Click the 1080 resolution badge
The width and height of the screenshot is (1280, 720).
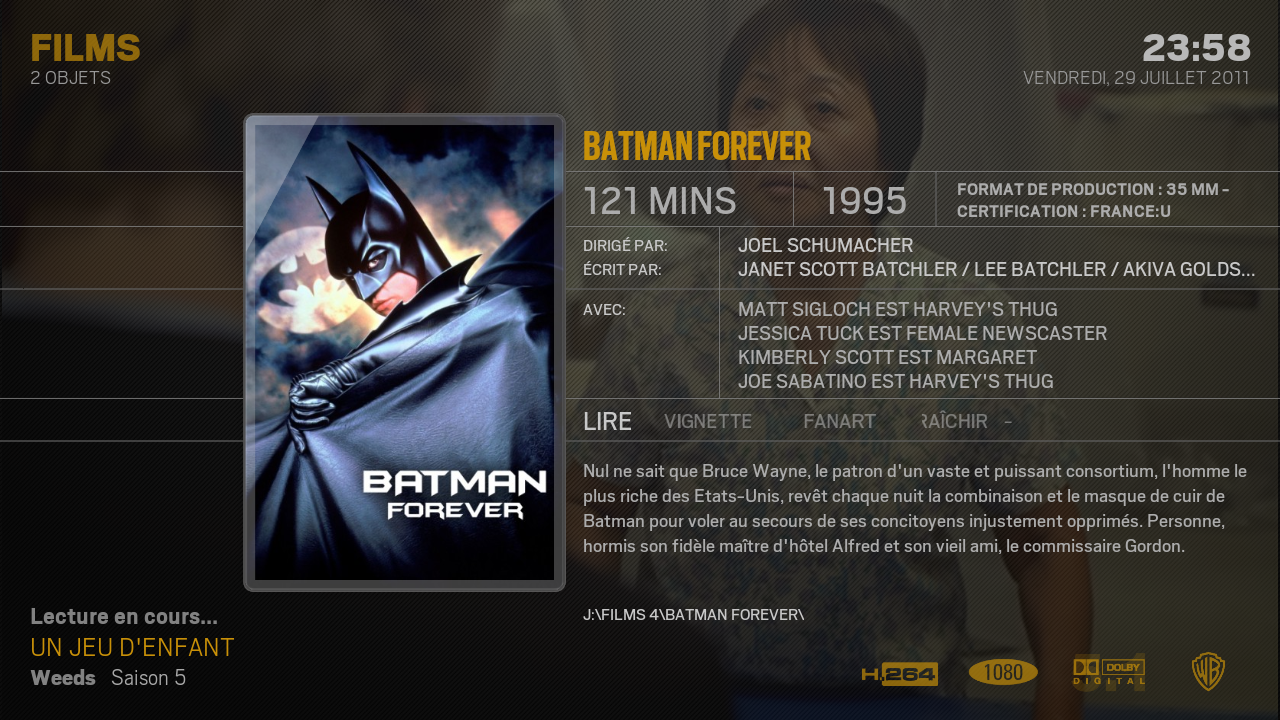1003,672
